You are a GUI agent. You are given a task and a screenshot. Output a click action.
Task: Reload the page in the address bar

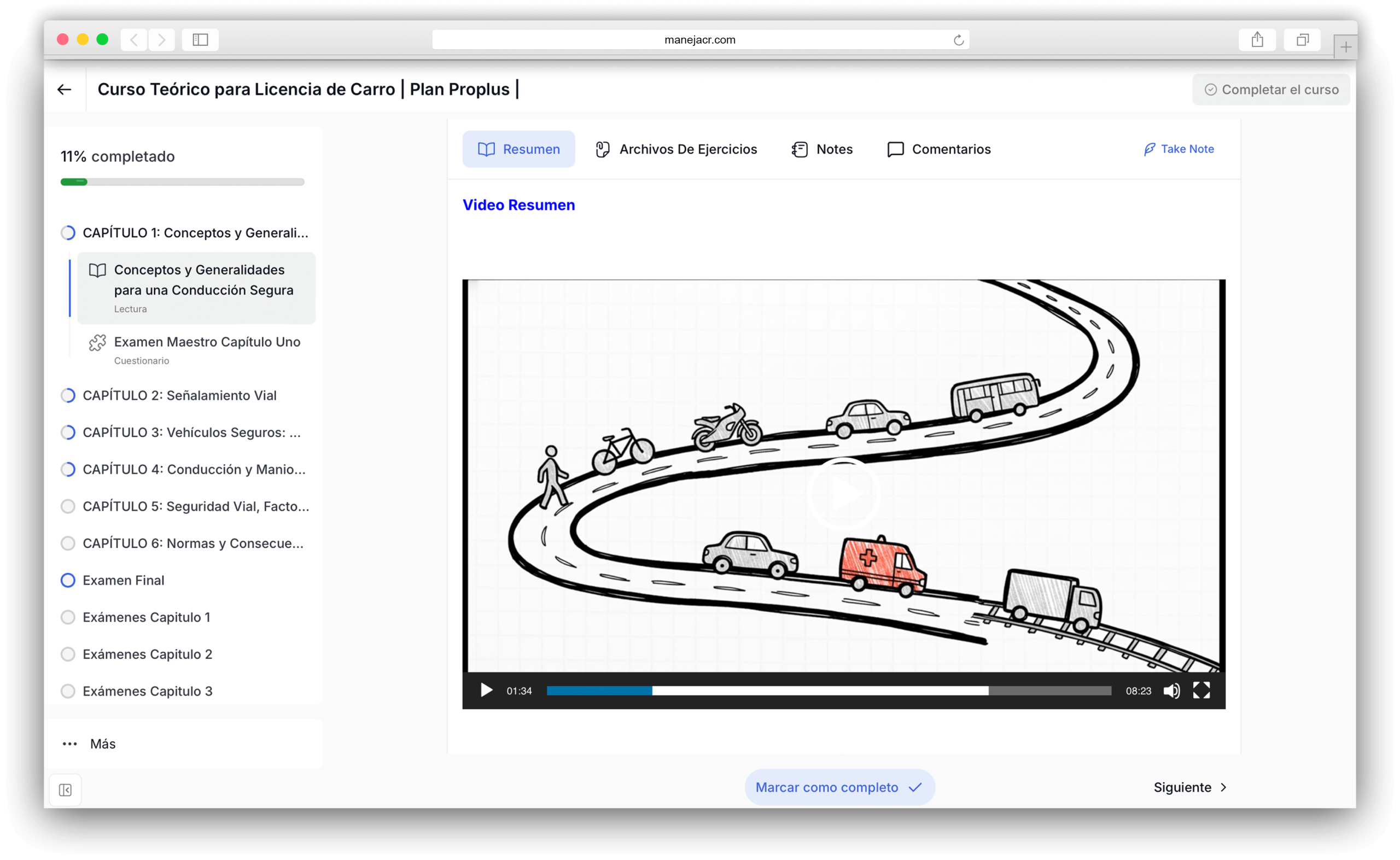(958, 40)
